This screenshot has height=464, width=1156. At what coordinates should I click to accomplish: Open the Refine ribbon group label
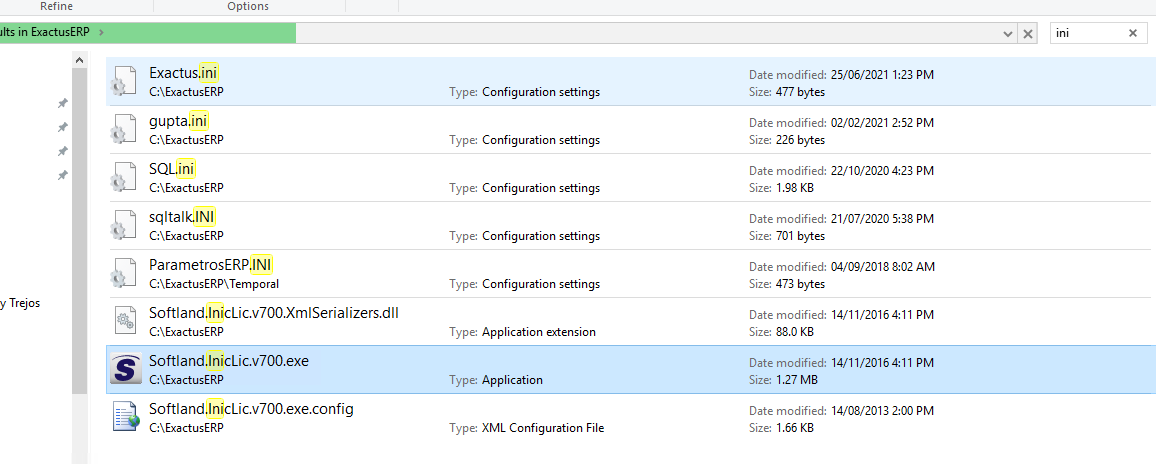tap(56, 6)
